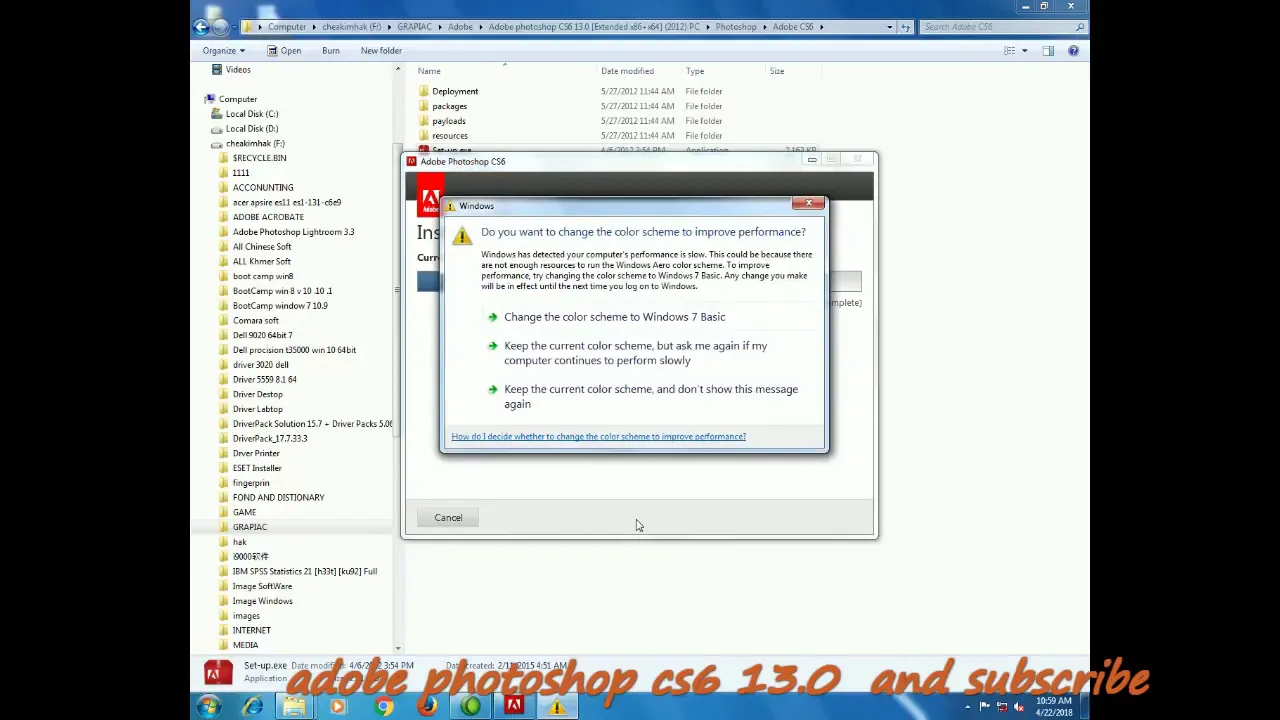Image resolution: width=1280 pixels, height=720 pixels.
Task: Select Computer in address breadcrumb
Action: point(286,27)
